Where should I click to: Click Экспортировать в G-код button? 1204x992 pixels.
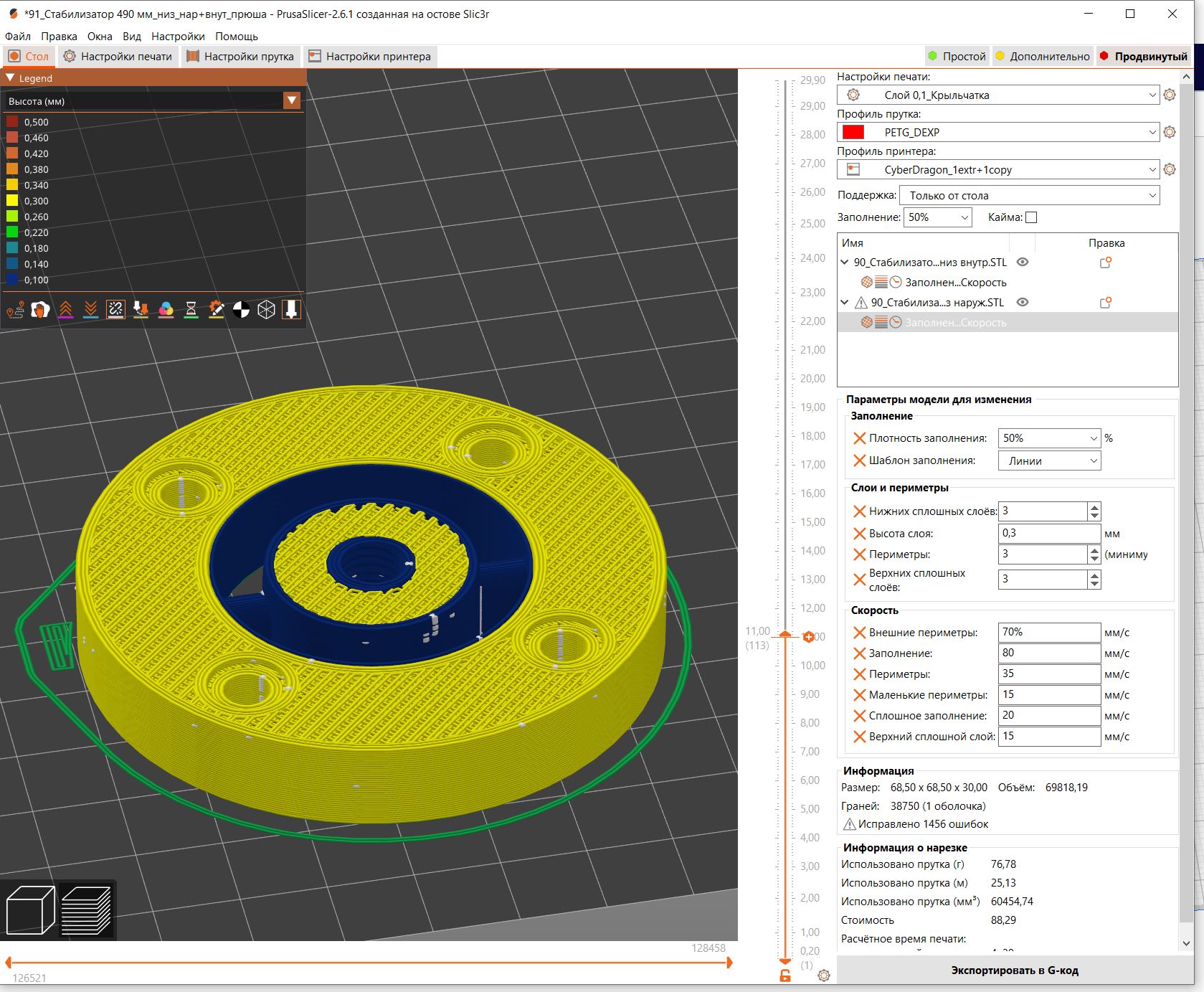1015,970
